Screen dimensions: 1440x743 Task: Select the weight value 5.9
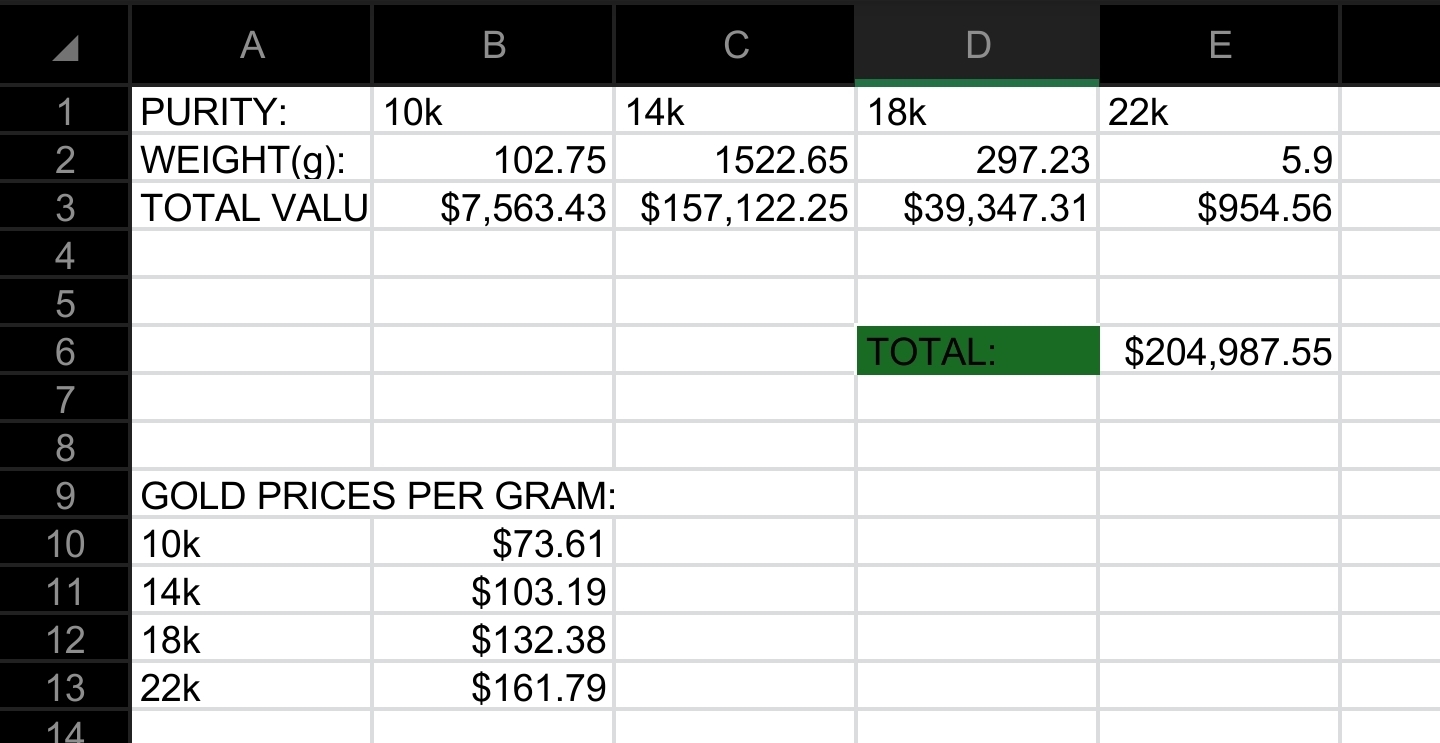tap(1219, 159)
